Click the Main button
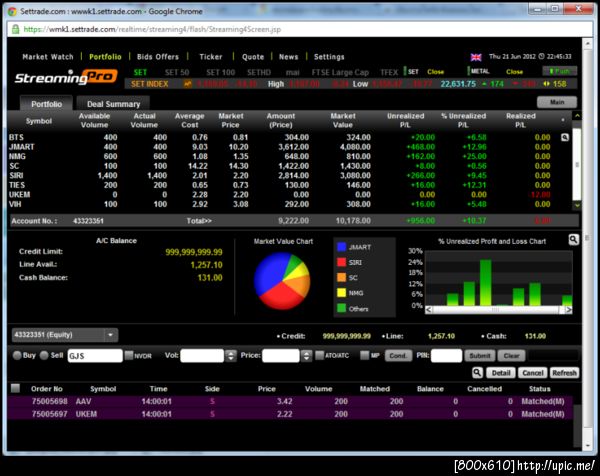The height and width of the screenshot is (476, 600). (557, 102)
